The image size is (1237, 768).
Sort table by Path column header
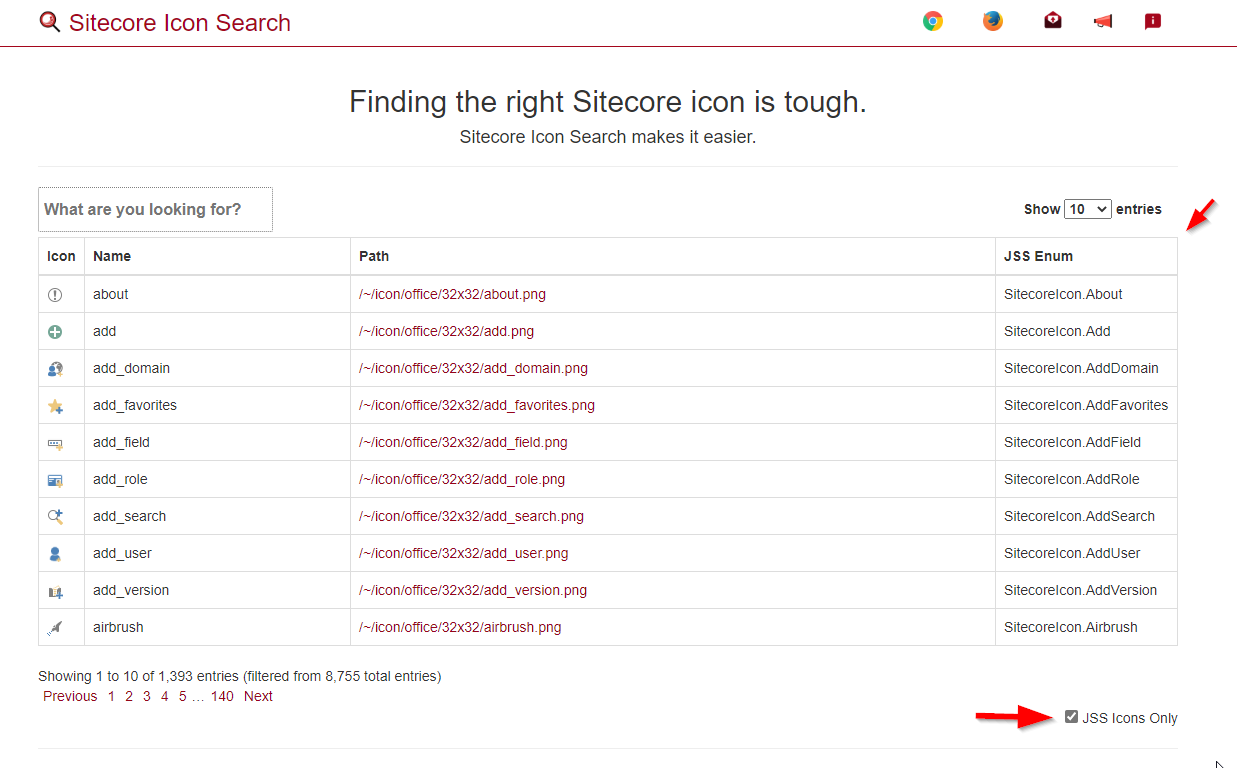coord(673,256)
